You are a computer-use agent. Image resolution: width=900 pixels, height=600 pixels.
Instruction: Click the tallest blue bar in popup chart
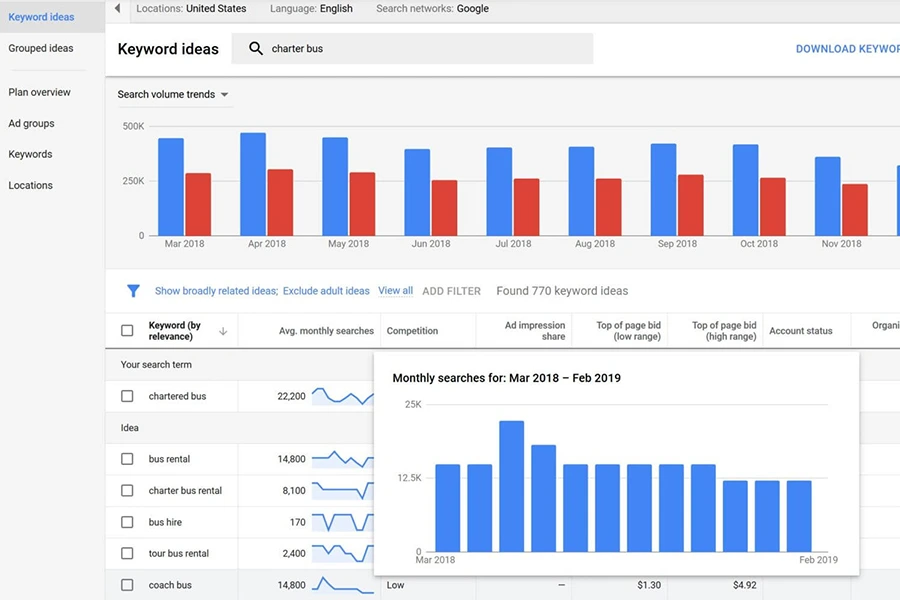(511, 486)
